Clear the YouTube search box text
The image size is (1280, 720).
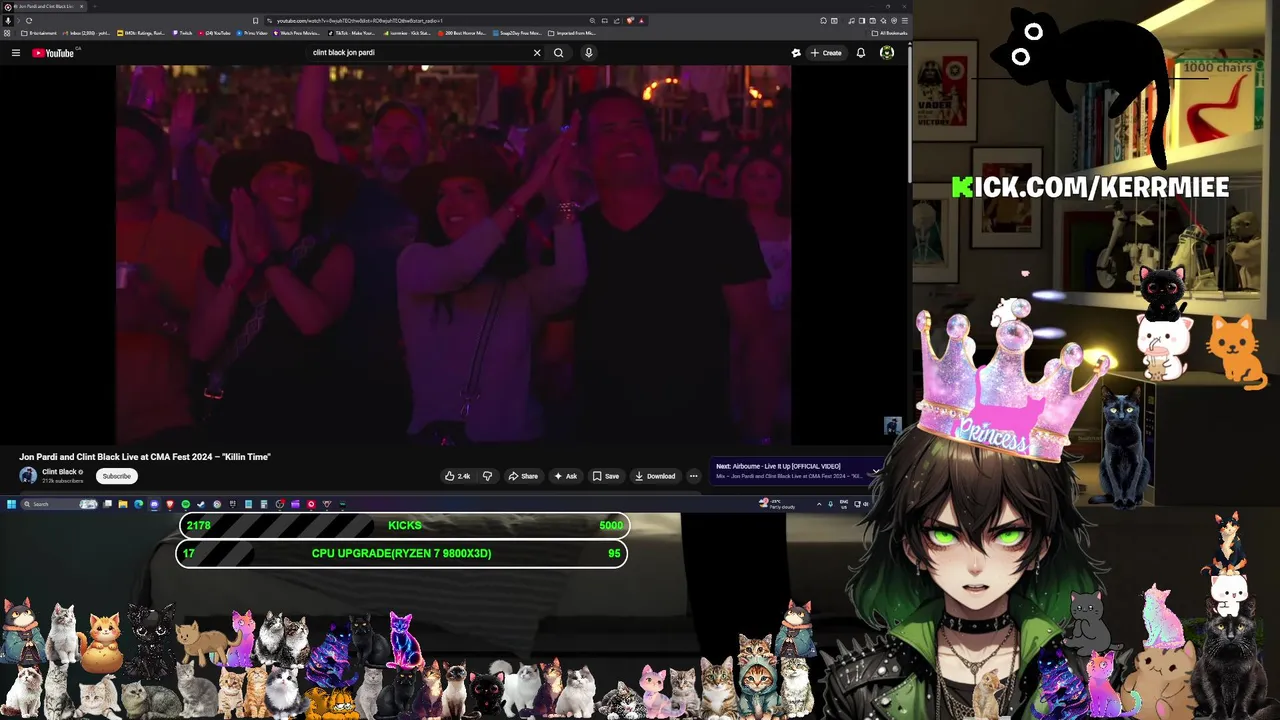coord(537,53)
